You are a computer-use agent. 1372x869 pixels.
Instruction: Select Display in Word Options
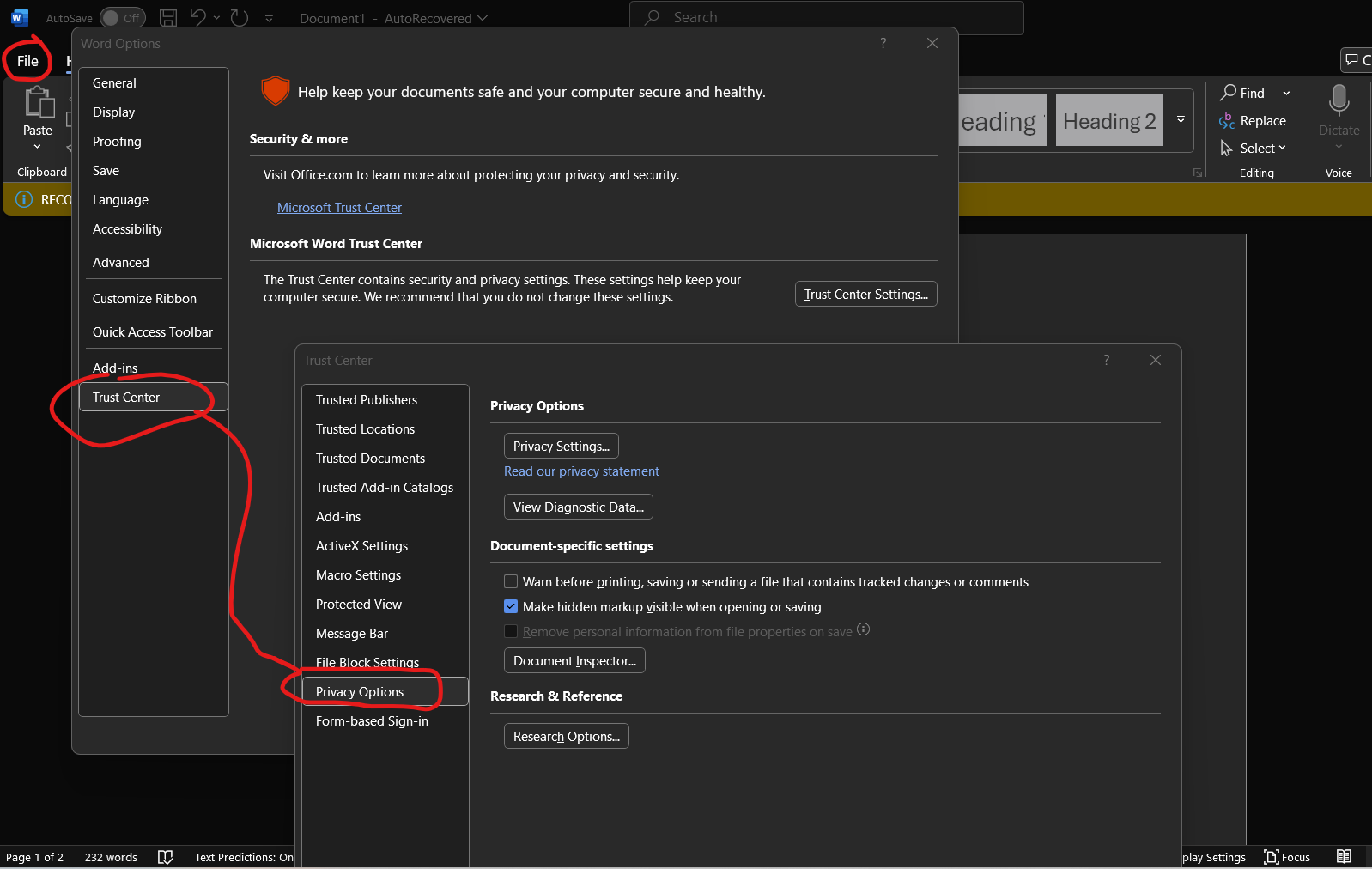[154, 112]
